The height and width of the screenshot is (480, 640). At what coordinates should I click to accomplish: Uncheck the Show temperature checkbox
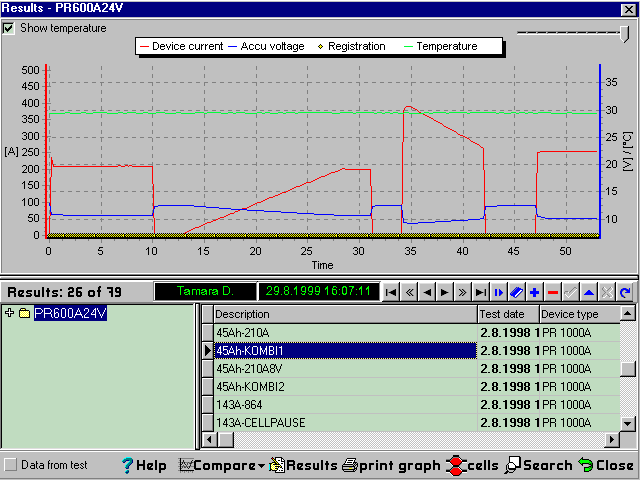(9, 28)
